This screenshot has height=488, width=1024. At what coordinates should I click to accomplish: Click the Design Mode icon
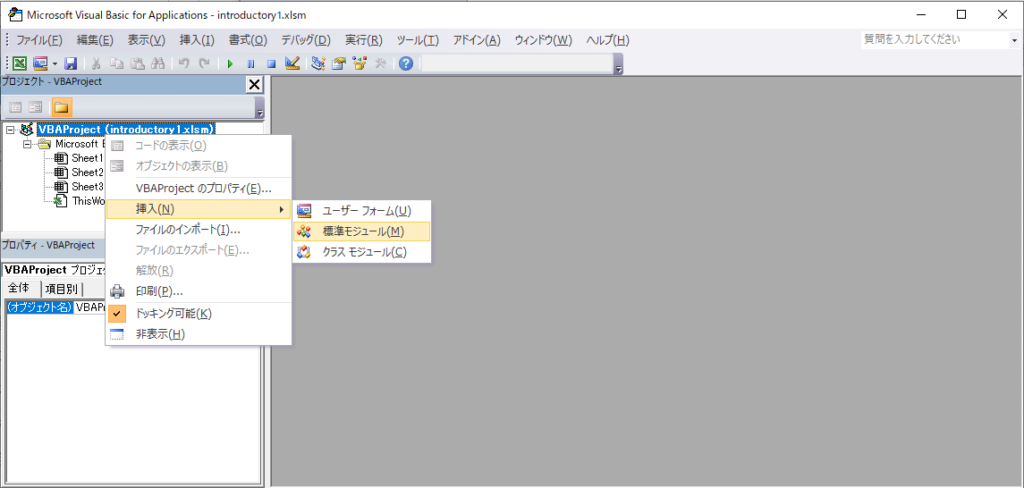click(x=292, y=64)
